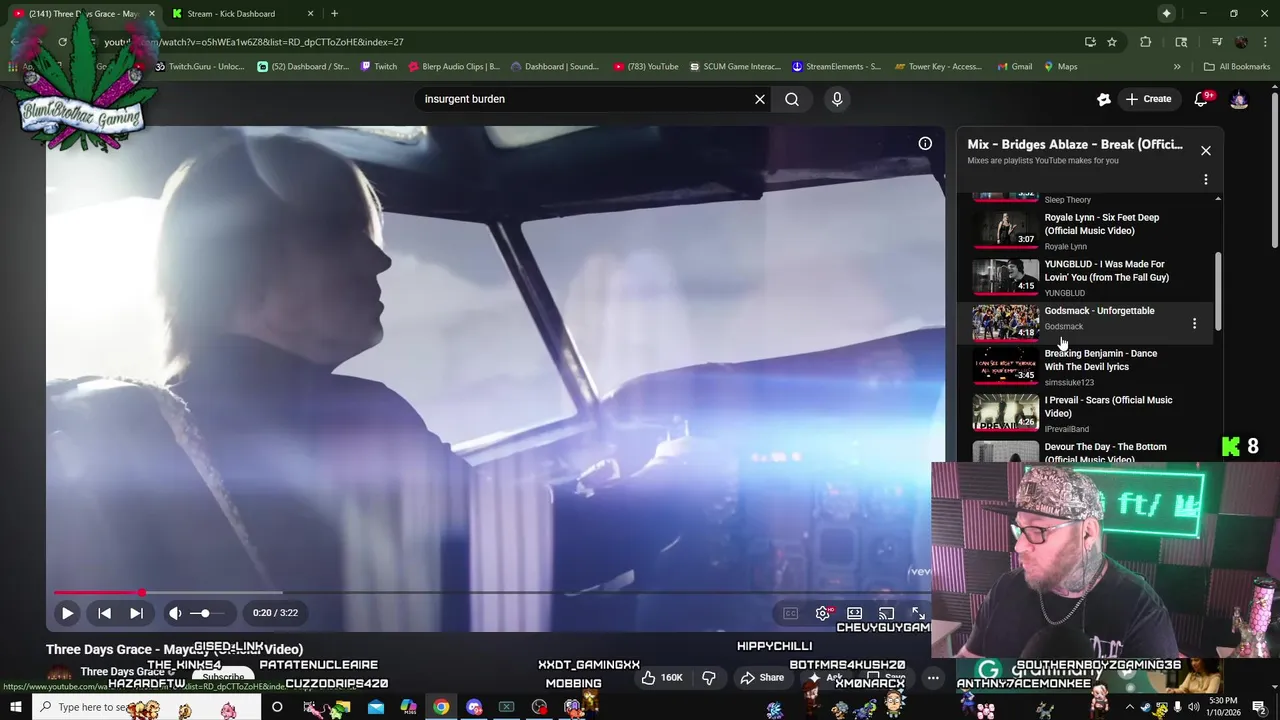Viewport: 1280px width, 720px height.
Task: Select Godsmack - Unforgettable from the mix
Action: pyautogui.click(x=1100, y=311)
